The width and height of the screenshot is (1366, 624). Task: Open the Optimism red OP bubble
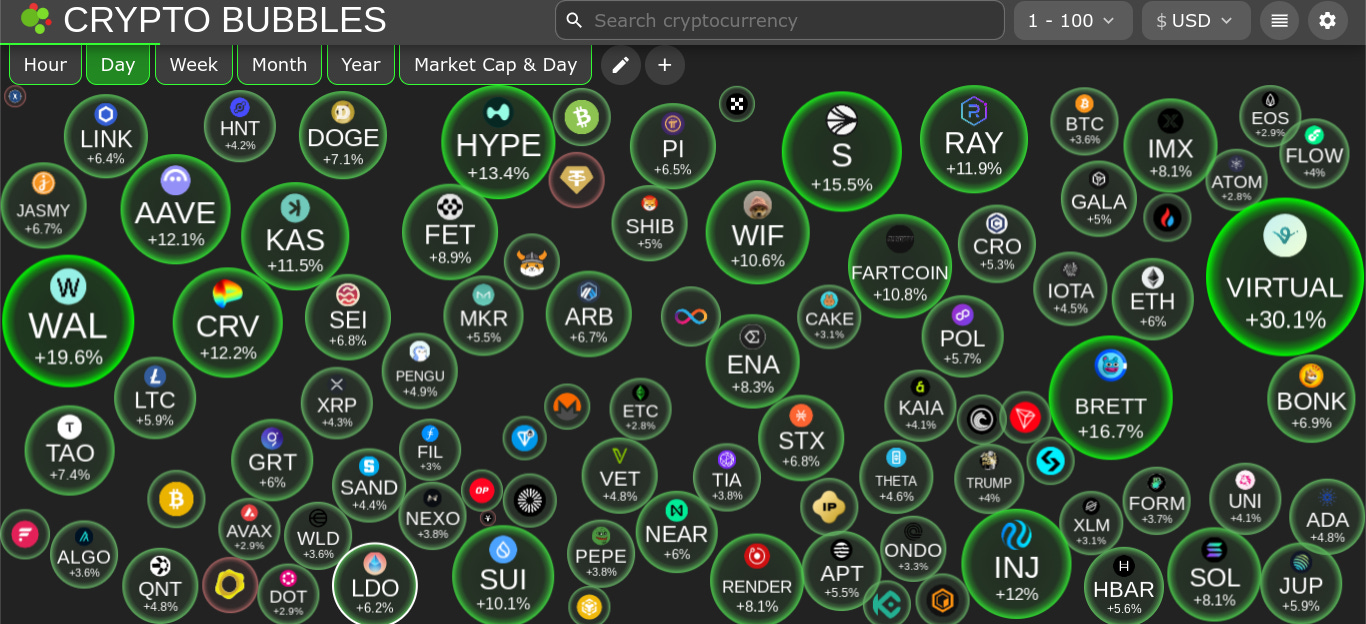coord(482,490)
